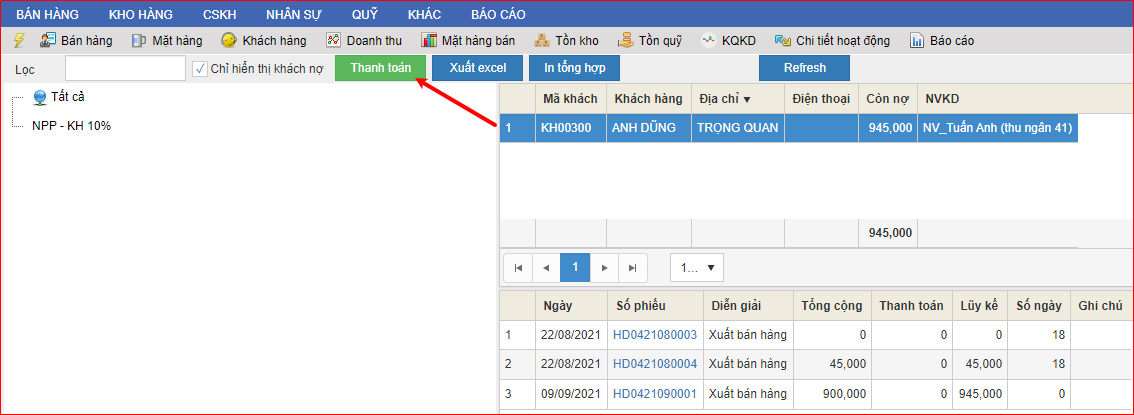Toggle Chỉ hiển thị khách nợ checkbox
Viewport: 1134px width, 415px height.
coord(200,69)
